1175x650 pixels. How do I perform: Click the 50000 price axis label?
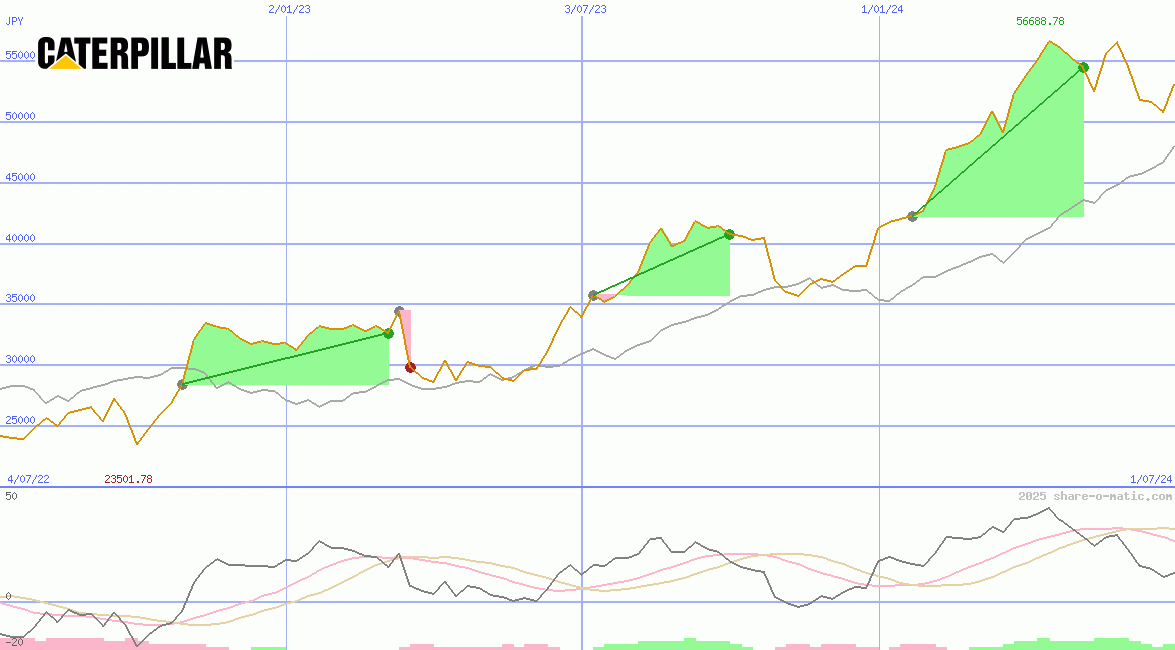pos(20,117)
